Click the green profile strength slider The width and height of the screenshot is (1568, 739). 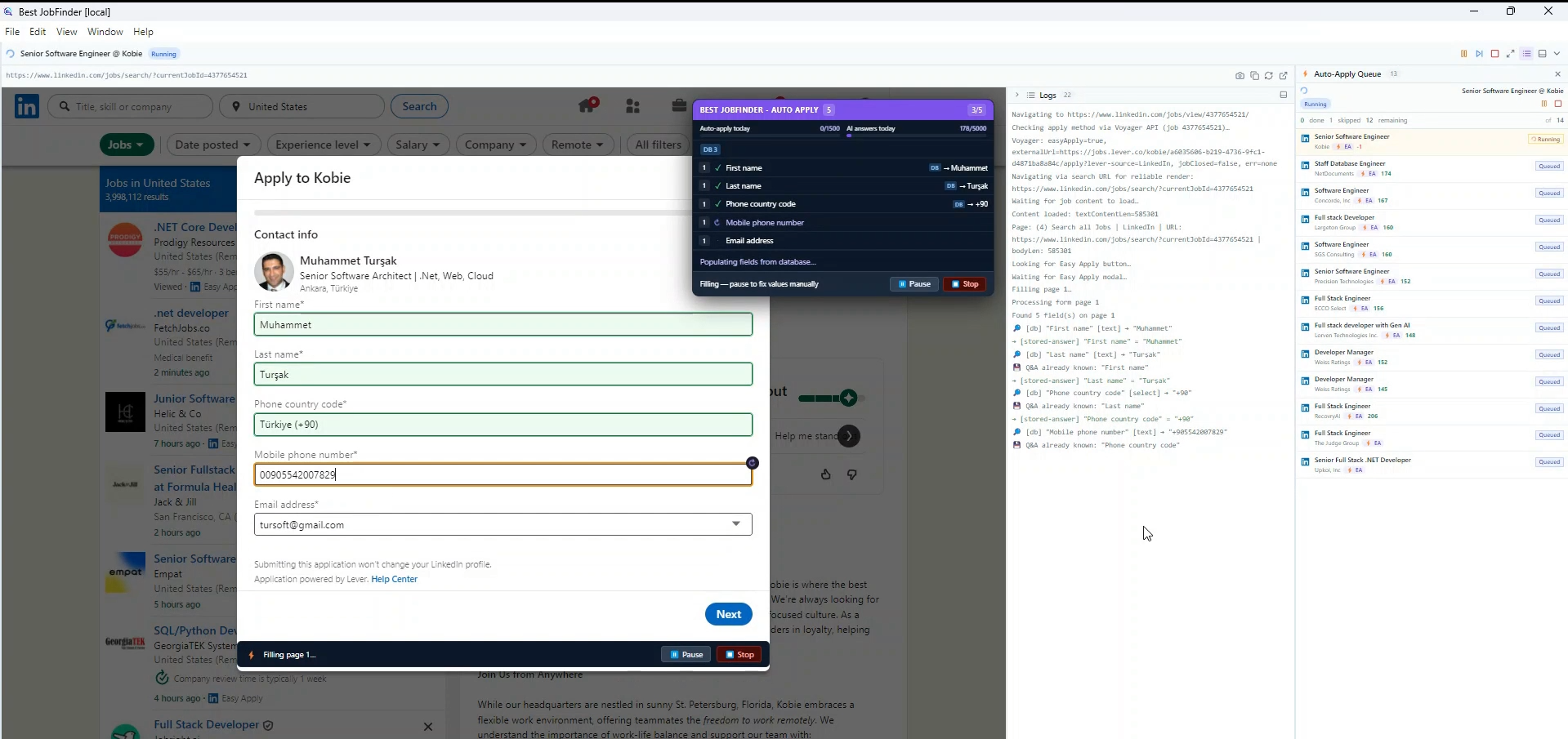pyautogui.click(x=829, y=398)
